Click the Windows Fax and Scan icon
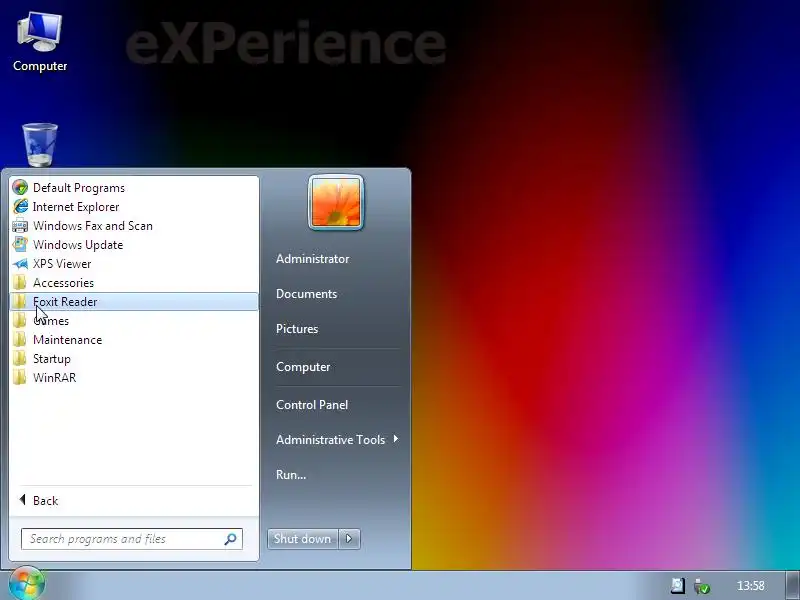800x600 pixels. click(x=20, y=226)
